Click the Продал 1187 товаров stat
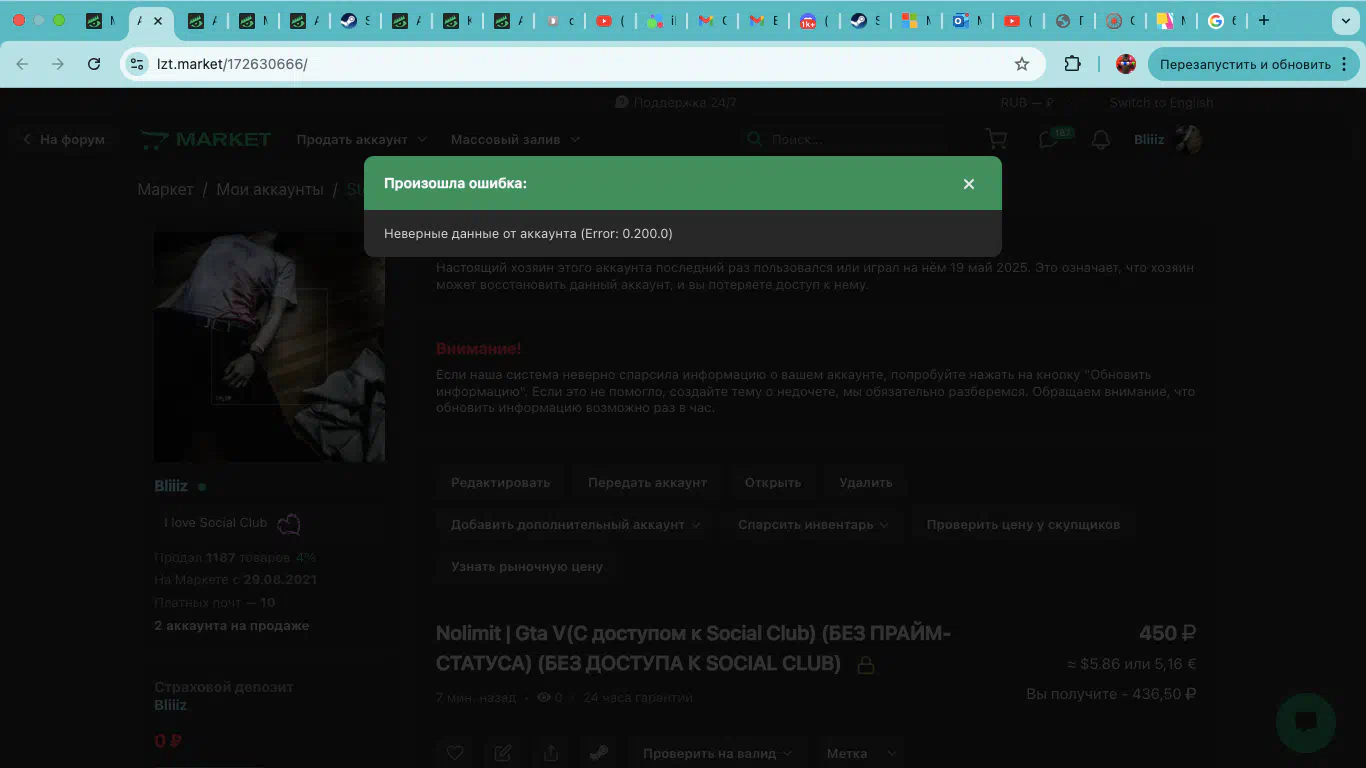Screen dimensions: 1366x768 pos(222,557)
